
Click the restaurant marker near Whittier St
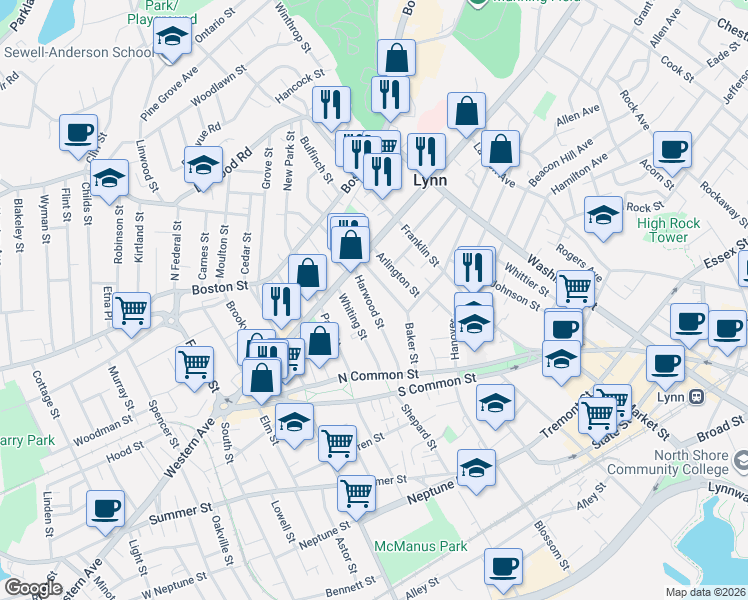pyautogui.click(x=473, y=270)
